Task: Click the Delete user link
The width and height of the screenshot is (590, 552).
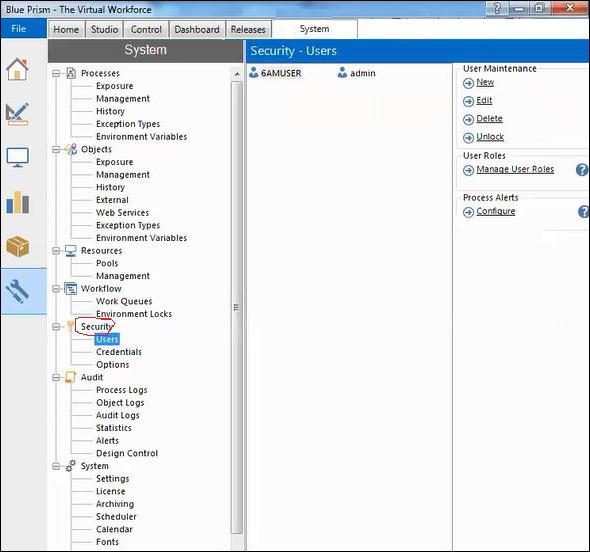Action: [489, 119]
